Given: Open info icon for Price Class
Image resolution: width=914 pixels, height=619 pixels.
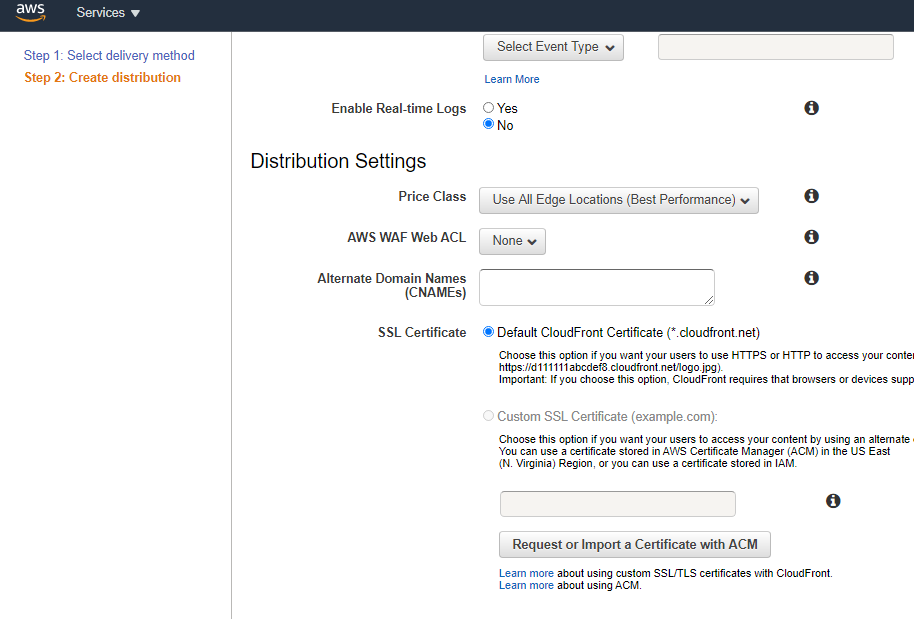Looking at the screenshot, I should (811, 196).
